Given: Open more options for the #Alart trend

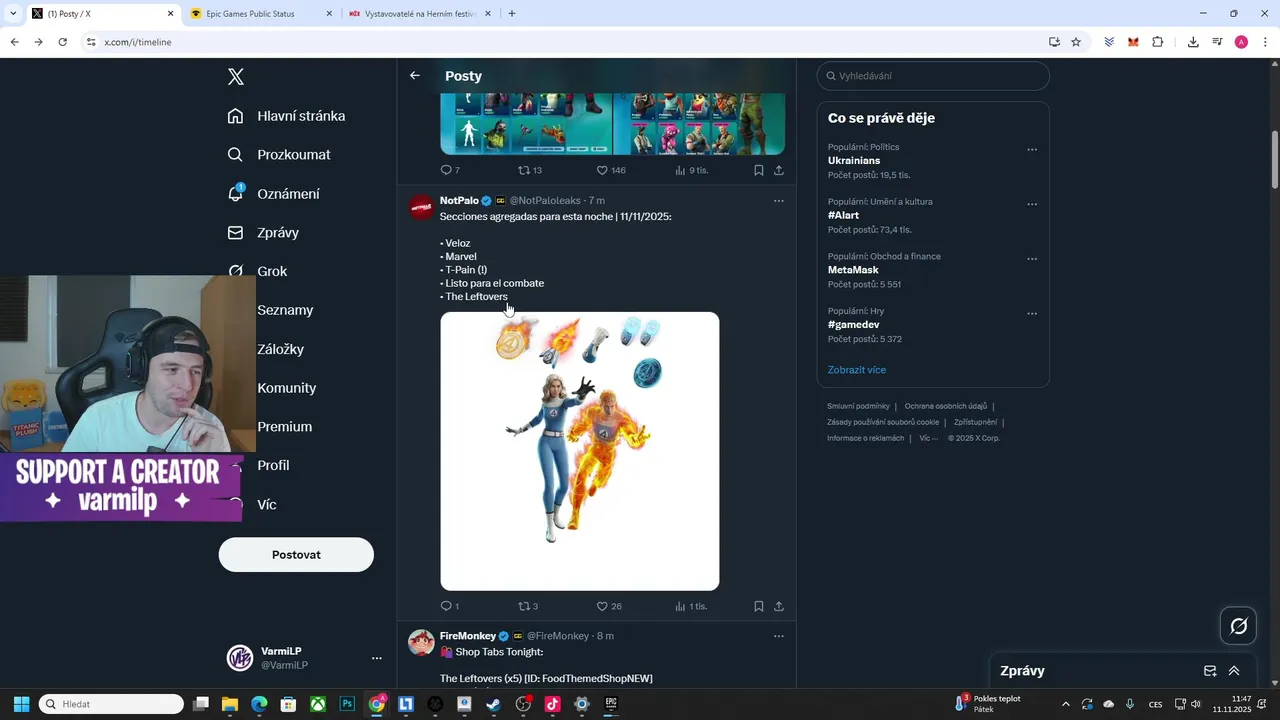Looking at the screenshot, I should point(1032,204).
